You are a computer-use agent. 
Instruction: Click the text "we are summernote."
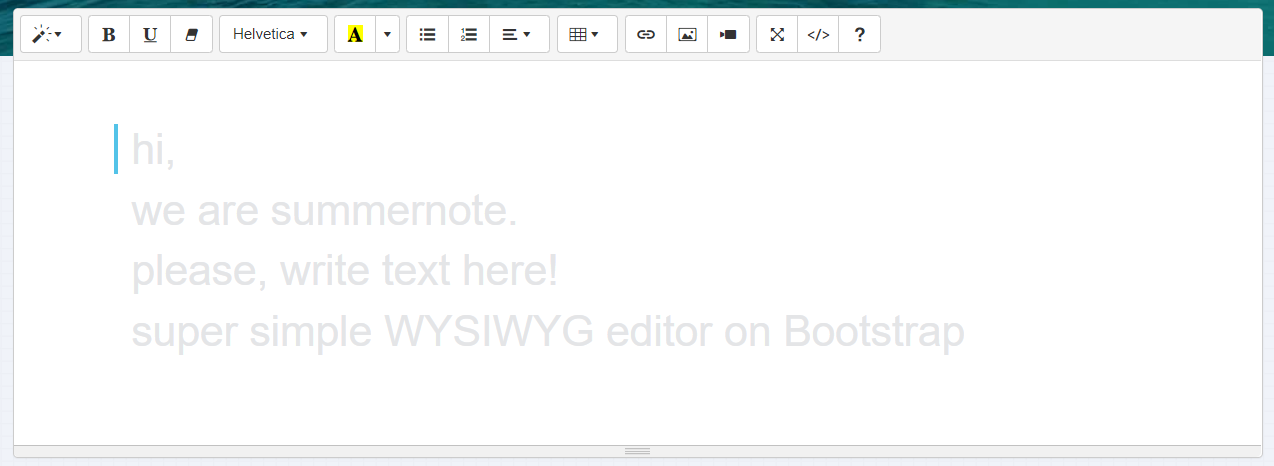click(x=325, y=211)
